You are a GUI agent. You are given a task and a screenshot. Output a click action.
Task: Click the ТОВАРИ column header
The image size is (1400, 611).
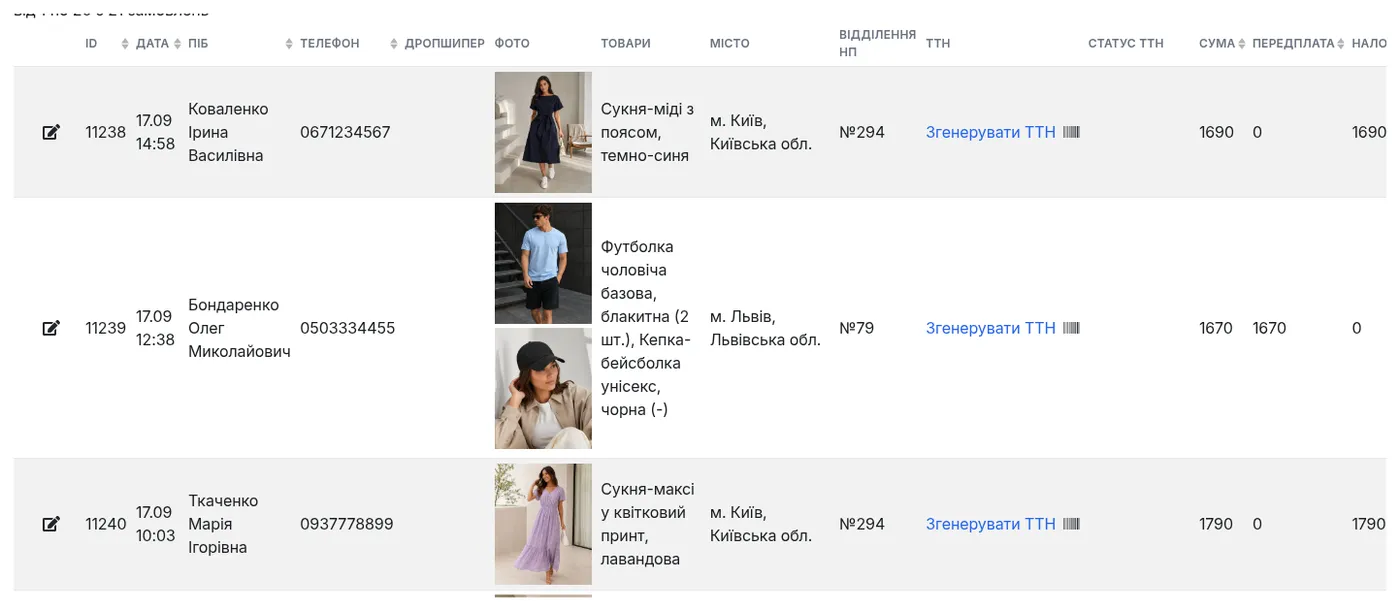(626, 43)
